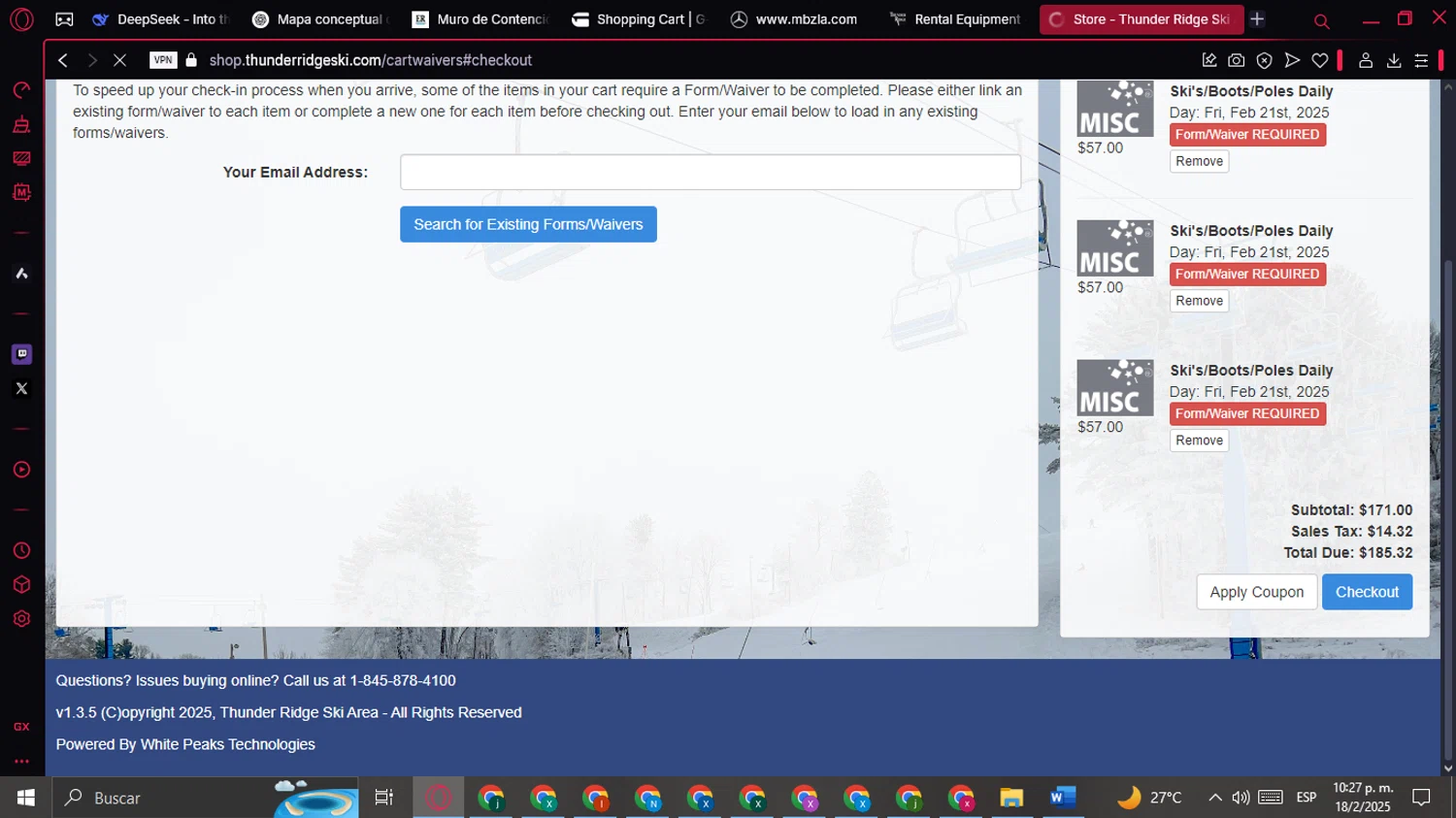The width and height of the screenshot is (1456, 818).
Task: Switch to the Shopping Cart tab
Action: click(640, 19)
